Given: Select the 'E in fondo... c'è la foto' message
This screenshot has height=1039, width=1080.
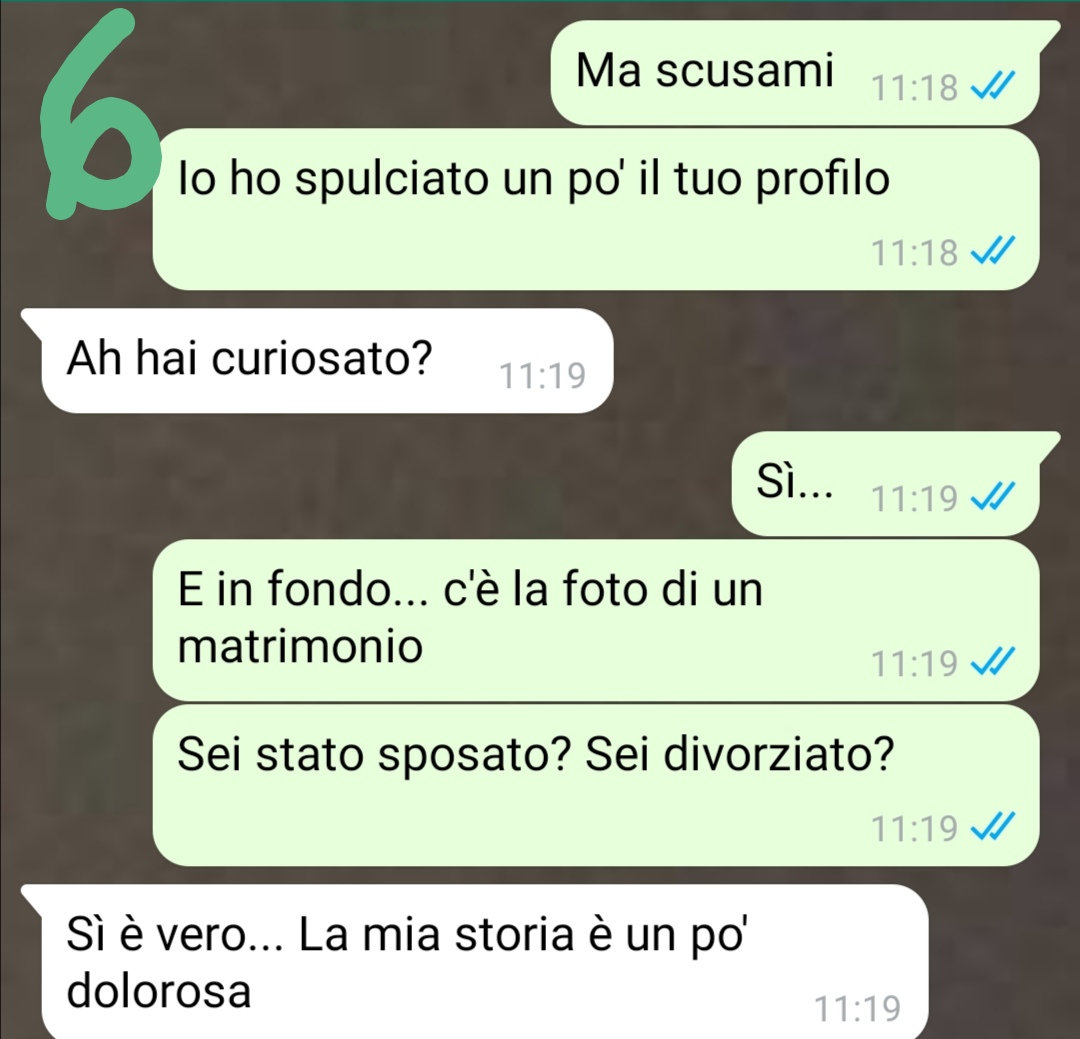Looking at the screenshot, I should click(596, 621).
